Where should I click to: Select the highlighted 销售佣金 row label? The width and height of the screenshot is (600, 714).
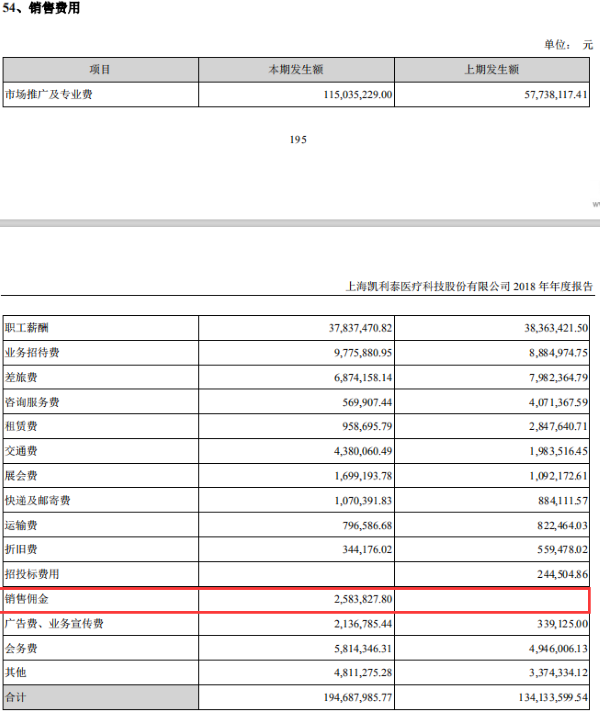26,599
